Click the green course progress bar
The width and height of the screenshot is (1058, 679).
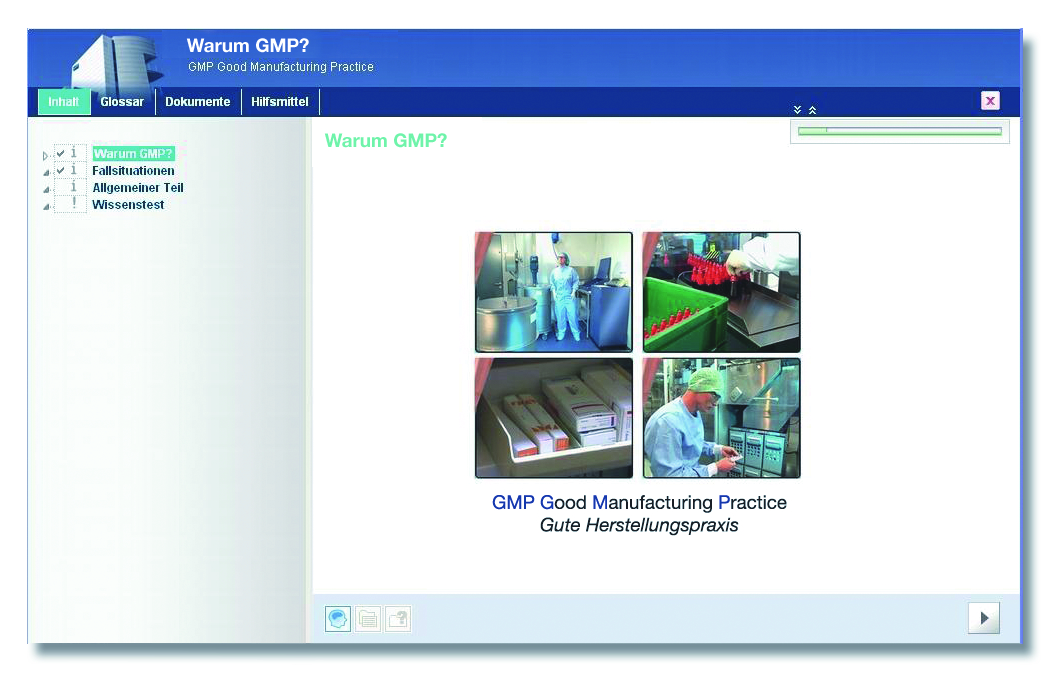click(x=899, y=131)
